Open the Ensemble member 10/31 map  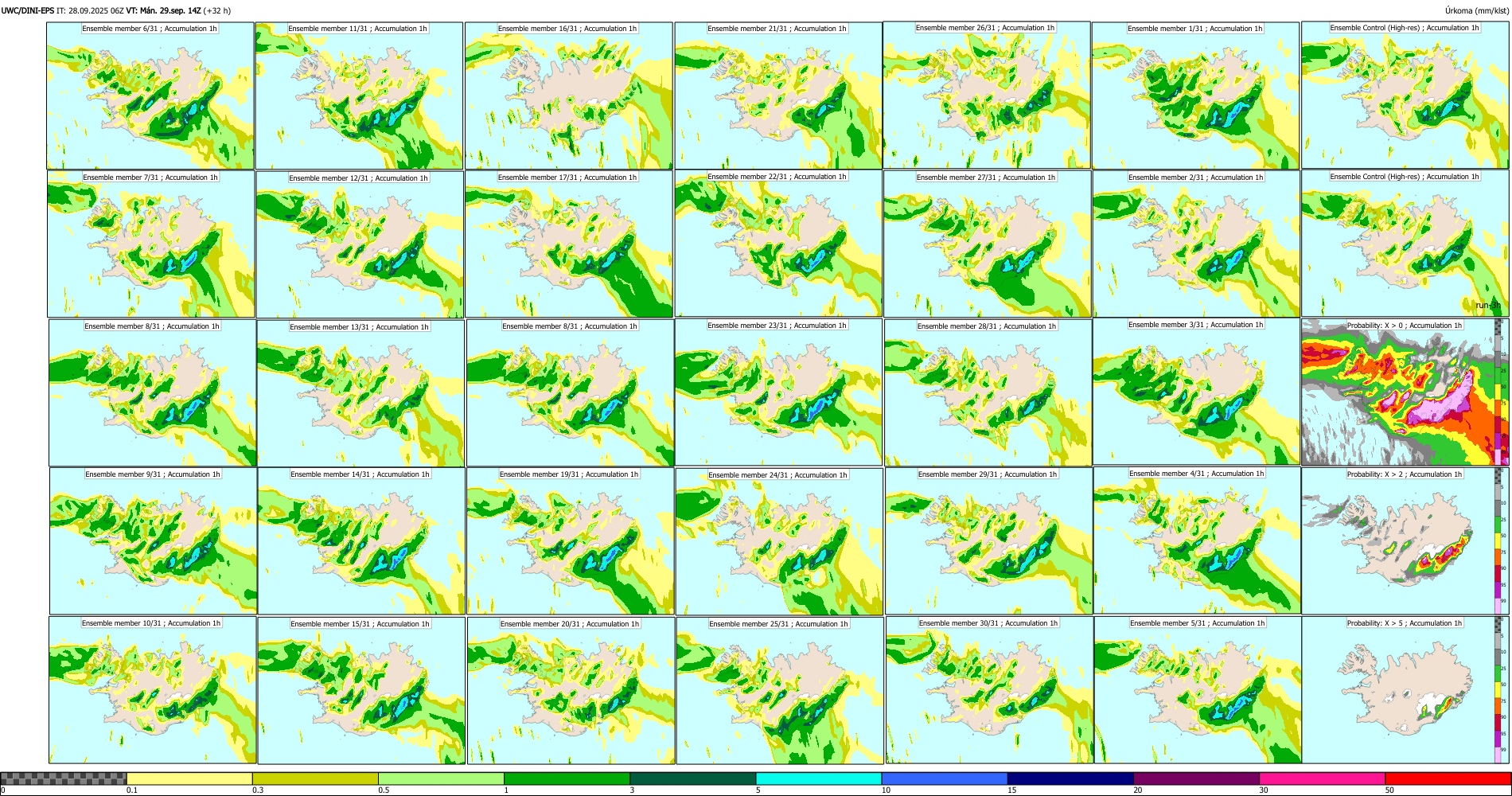click(x=153, y=690)
